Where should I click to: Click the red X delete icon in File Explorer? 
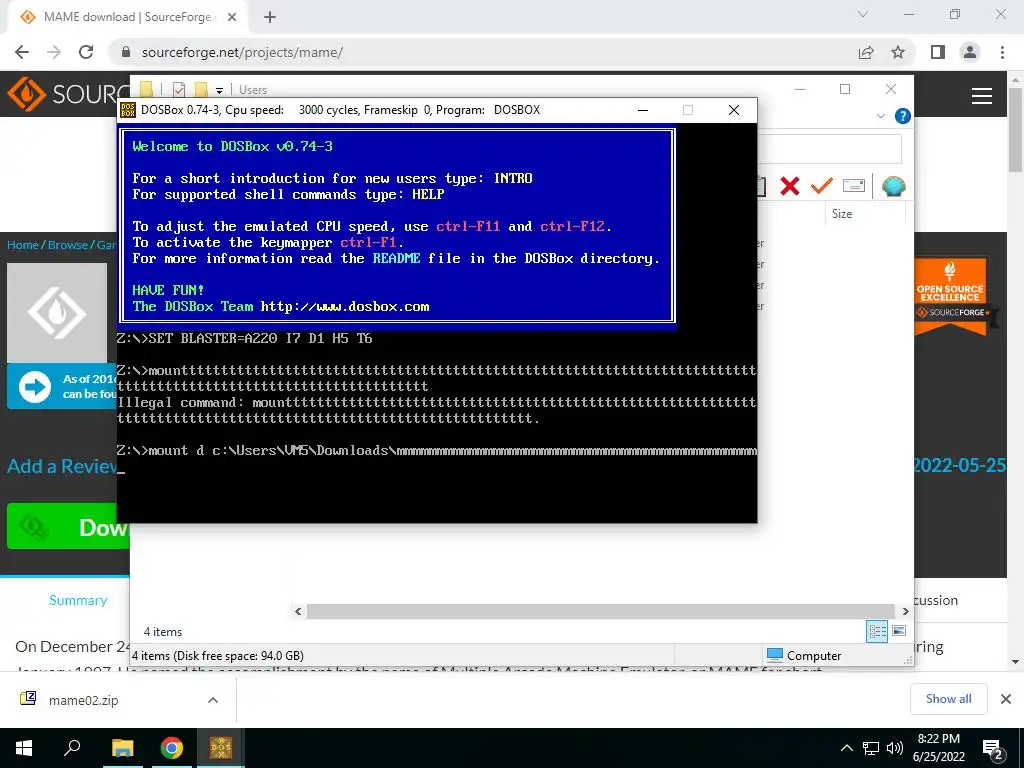click(x=790, y=186)
